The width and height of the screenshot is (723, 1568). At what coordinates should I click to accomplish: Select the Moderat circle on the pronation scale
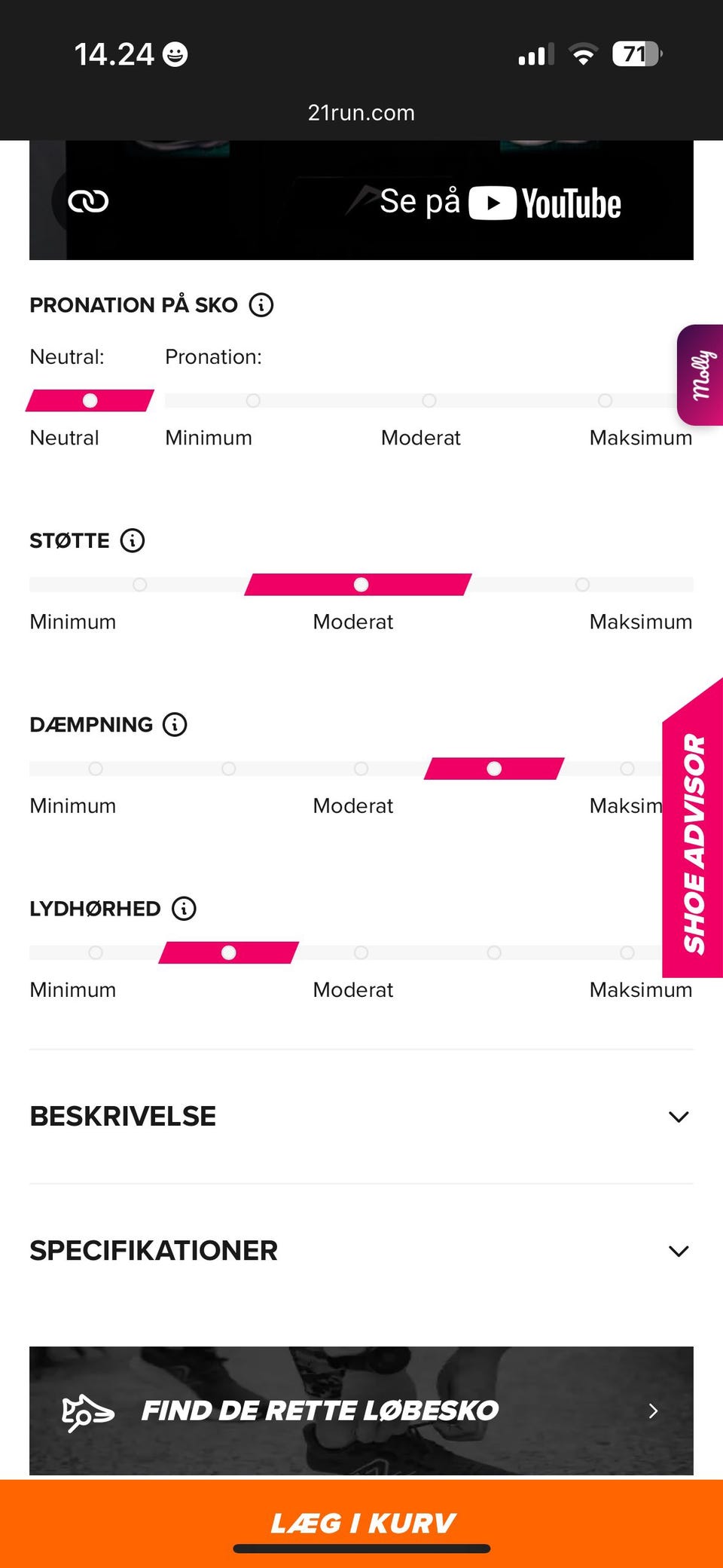click(x=429, y=401)
